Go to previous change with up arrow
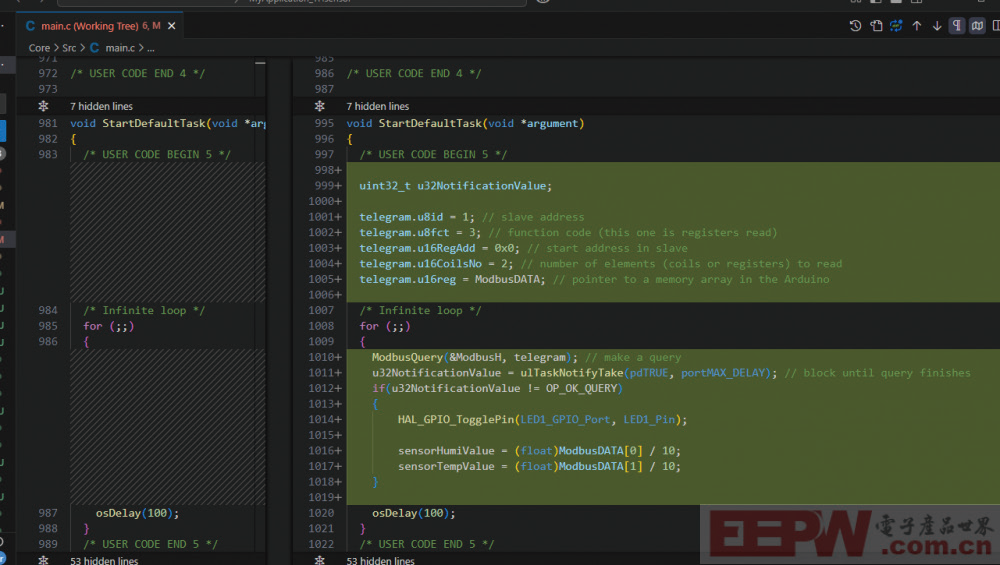The image size is (1000, 565). click(x=916, y=26)
